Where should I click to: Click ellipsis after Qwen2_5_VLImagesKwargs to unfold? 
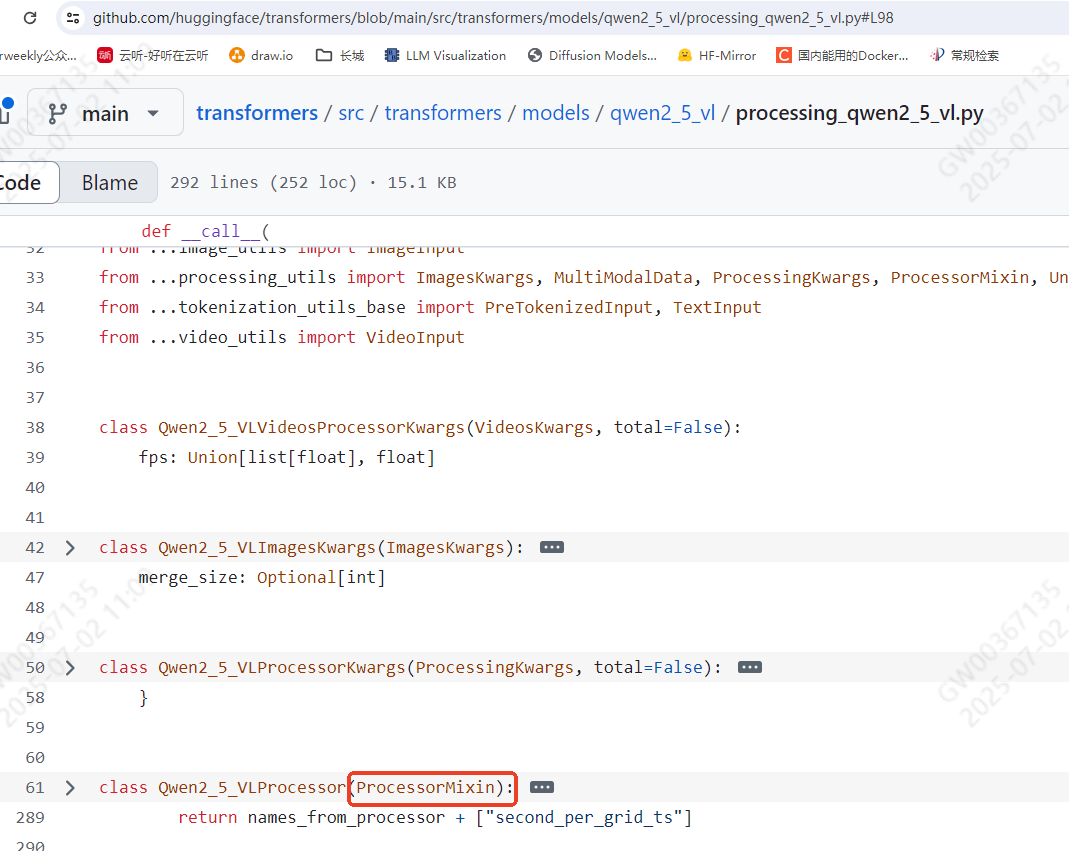[552, 548]
